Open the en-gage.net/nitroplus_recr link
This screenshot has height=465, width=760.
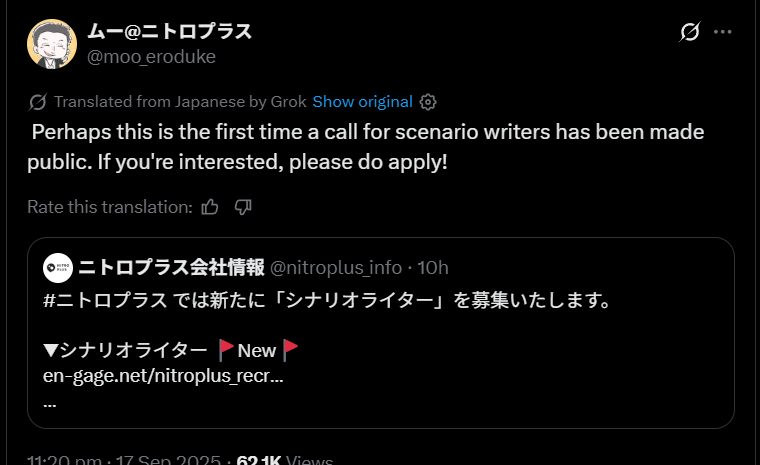click(164, 378)
